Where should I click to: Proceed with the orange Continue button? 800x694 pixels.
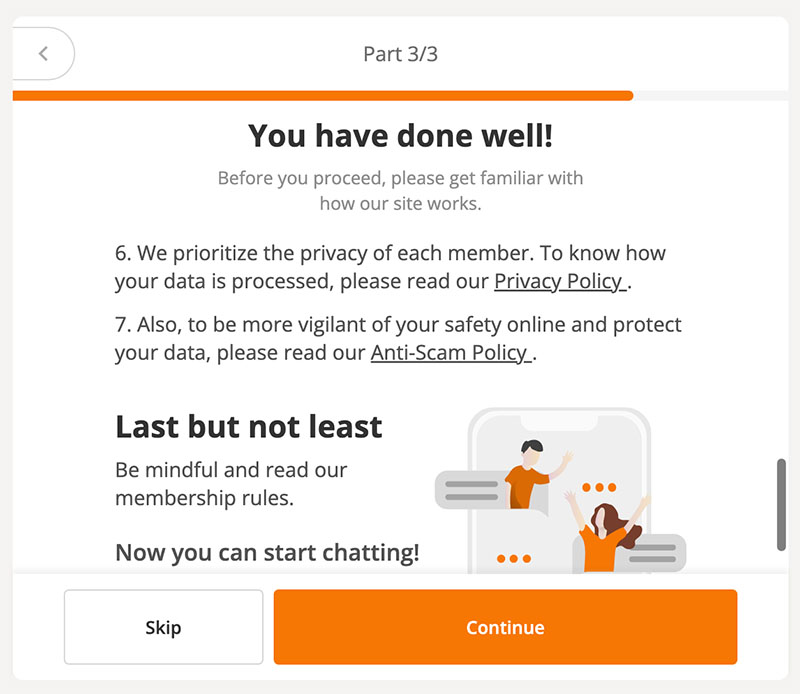click(505, 627)
